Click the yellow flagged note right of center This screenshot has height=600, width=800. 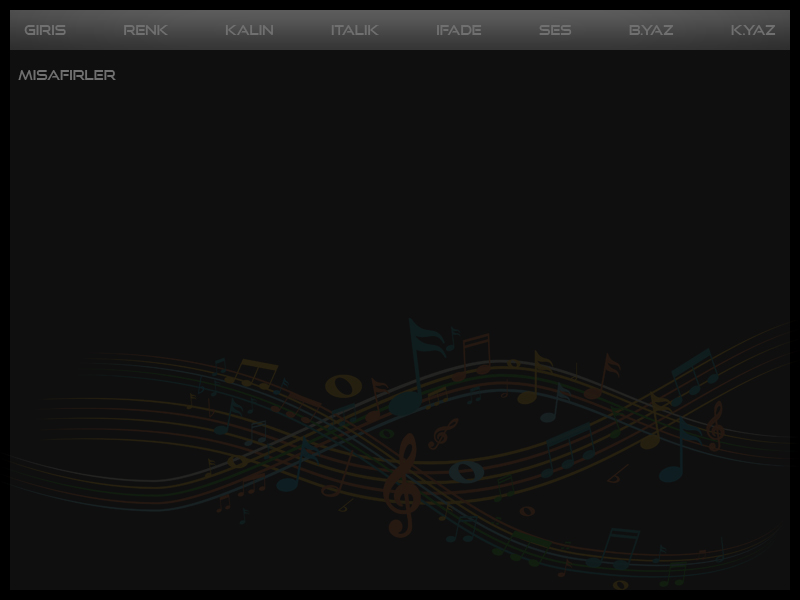click(540, 377)
